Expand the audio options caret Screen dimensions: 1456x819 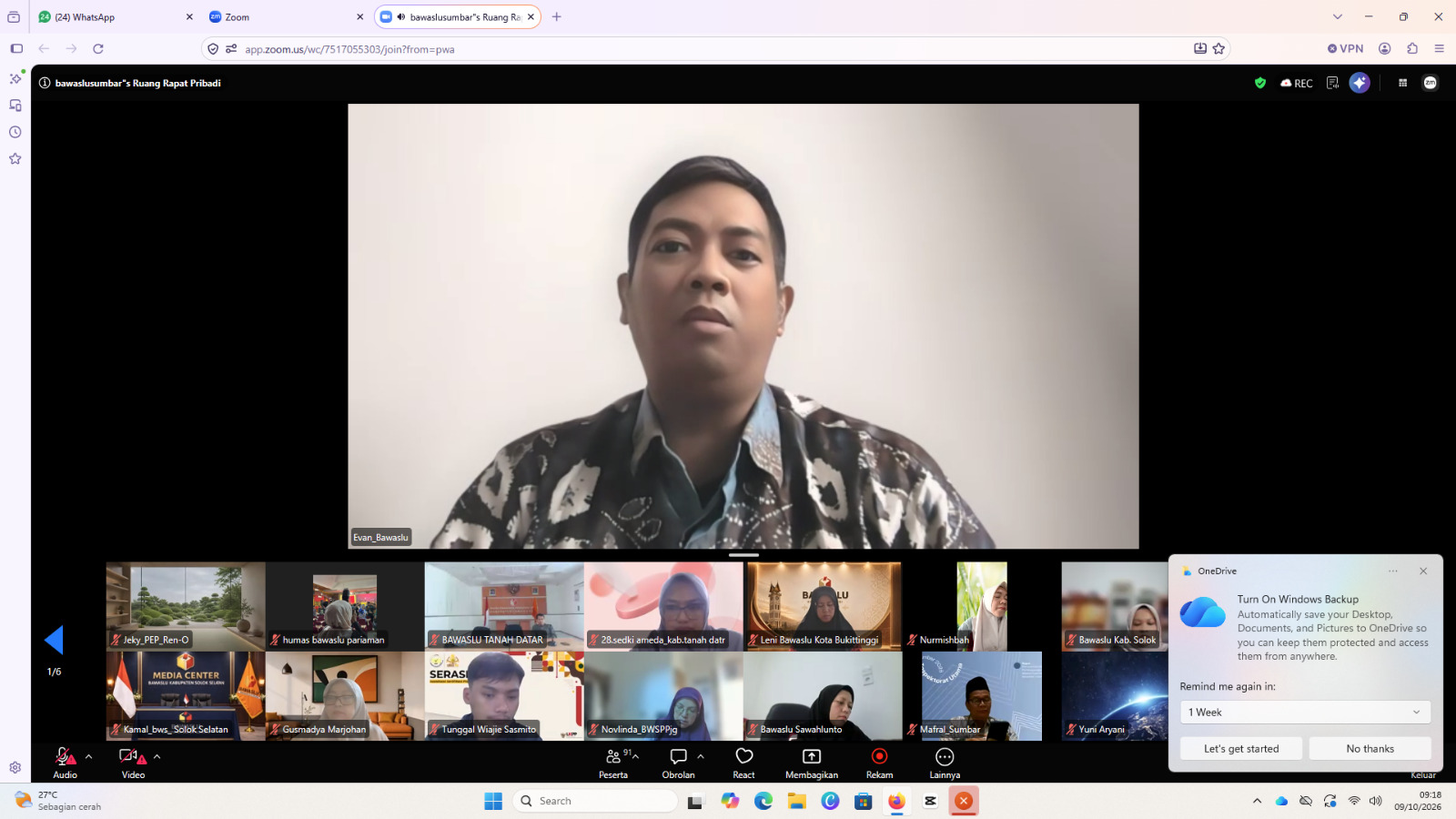coord(88,756)
